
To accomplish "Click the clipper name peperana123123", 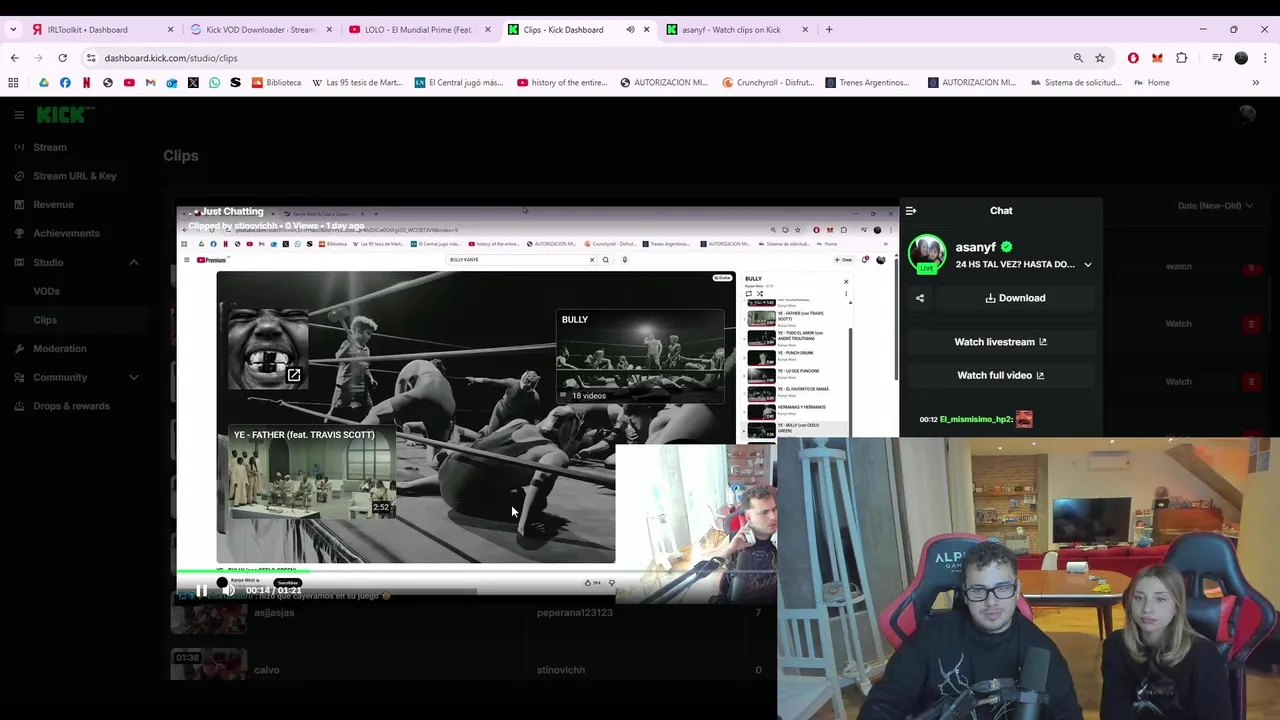I will pyautogui.click(x=574, y=613).
